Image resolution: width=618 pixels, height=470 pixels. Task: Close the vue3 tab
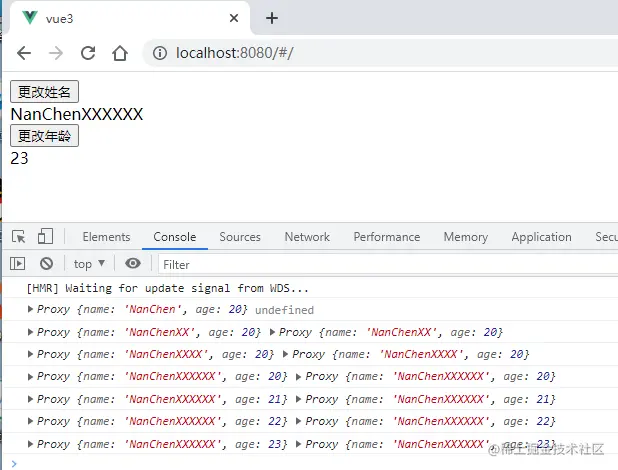pos(234,18)
